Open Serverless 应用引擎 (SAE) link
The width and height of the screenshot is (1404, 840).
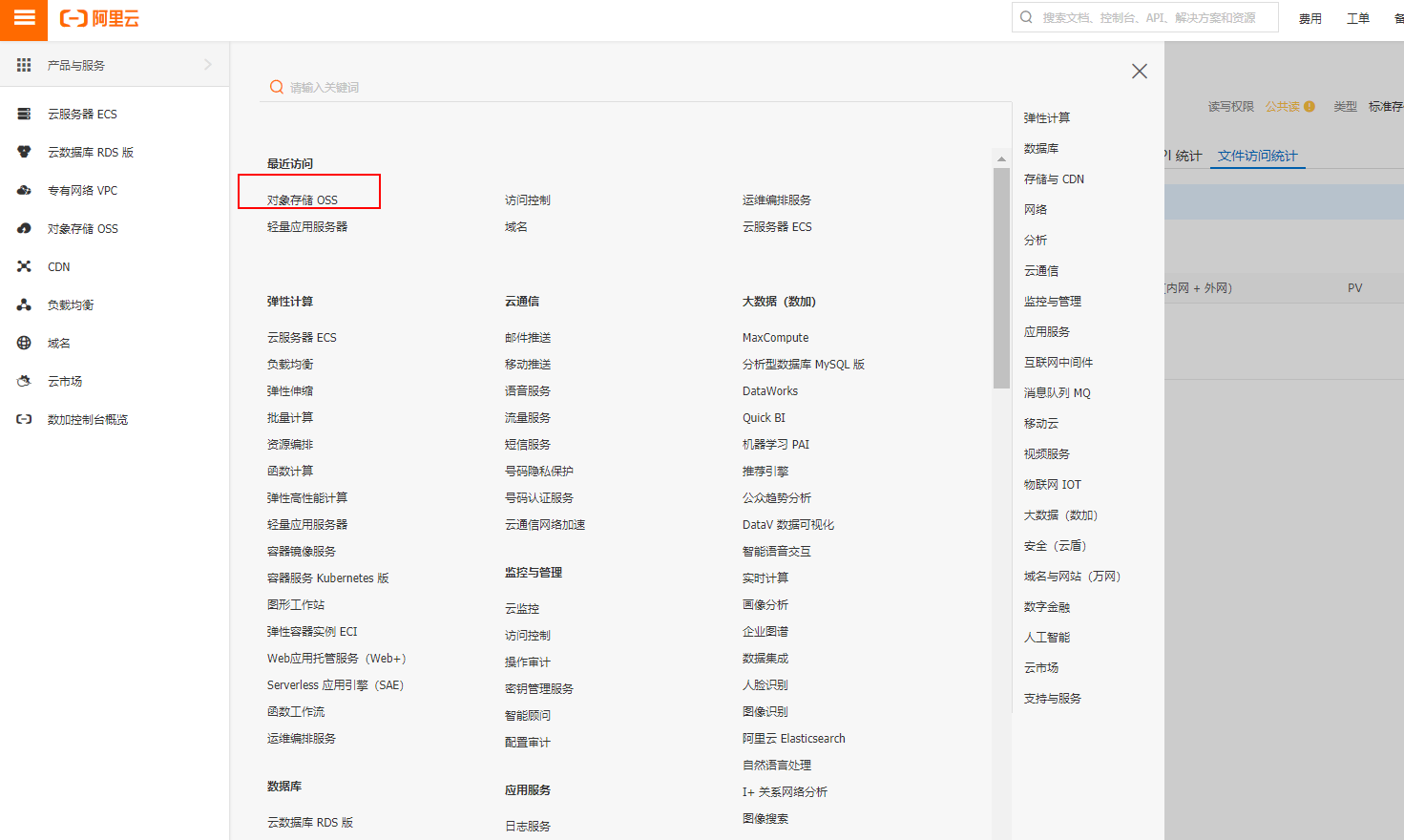point(336,684)
